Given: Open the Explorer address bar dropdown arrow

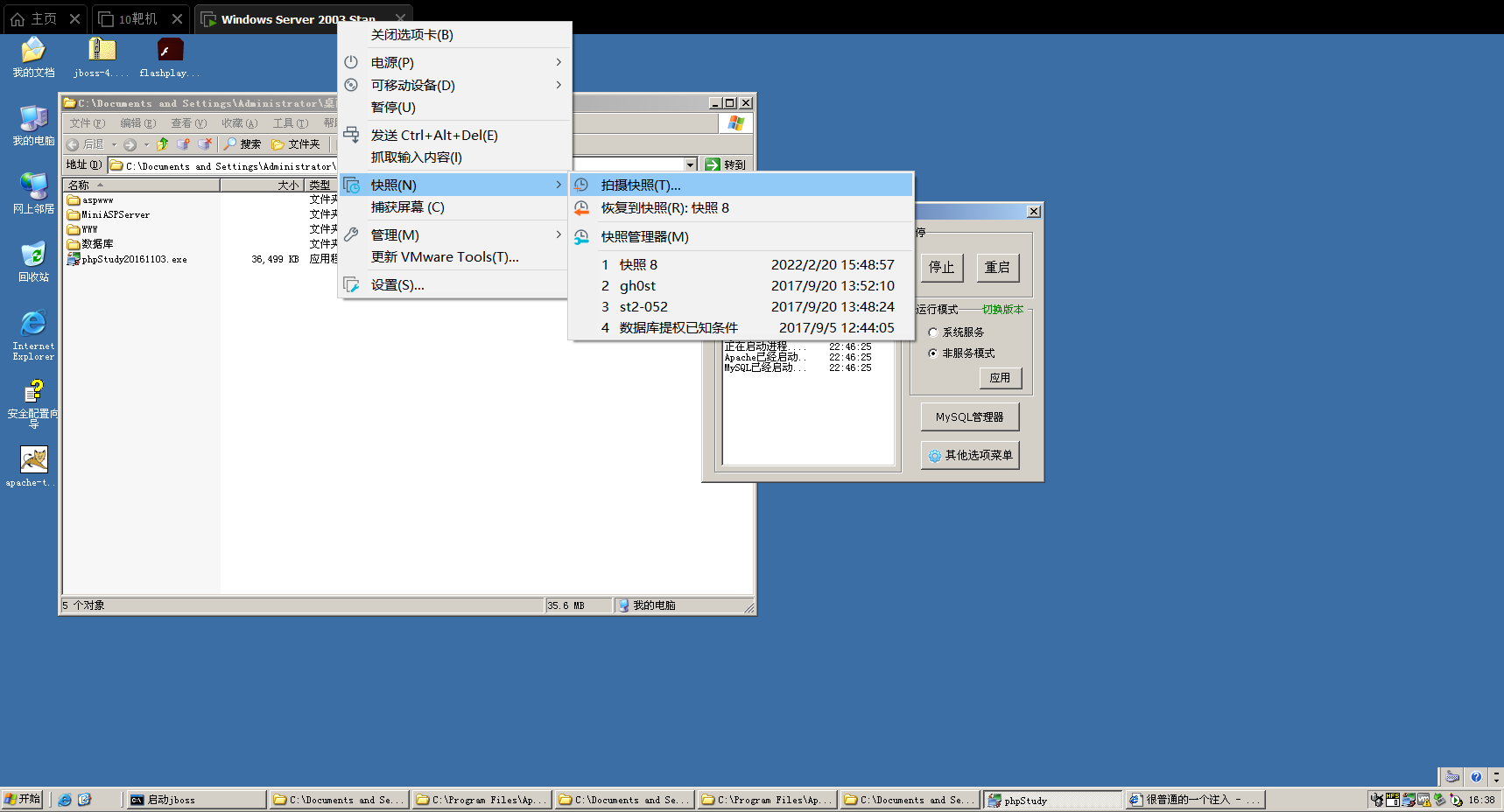Looking at the screenshot, I should 691,164.
